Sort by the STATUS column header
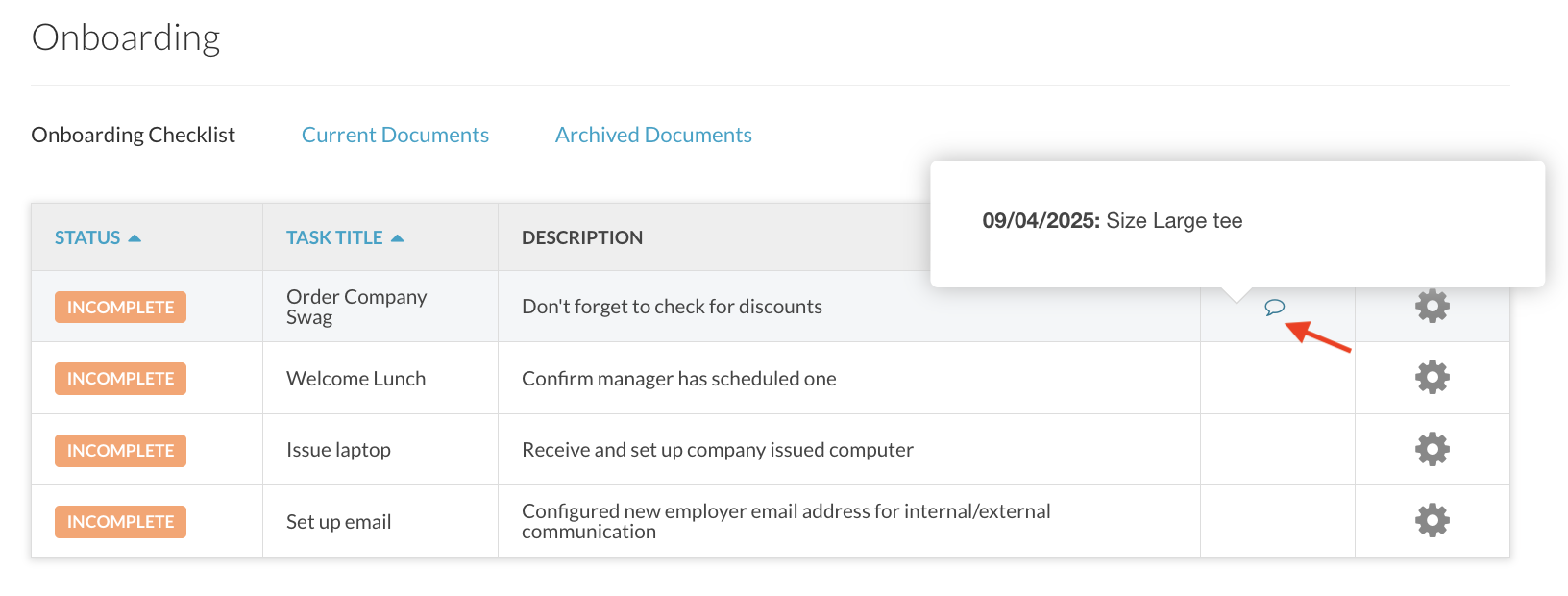1568x596 pixels. [x=87, y=237]
